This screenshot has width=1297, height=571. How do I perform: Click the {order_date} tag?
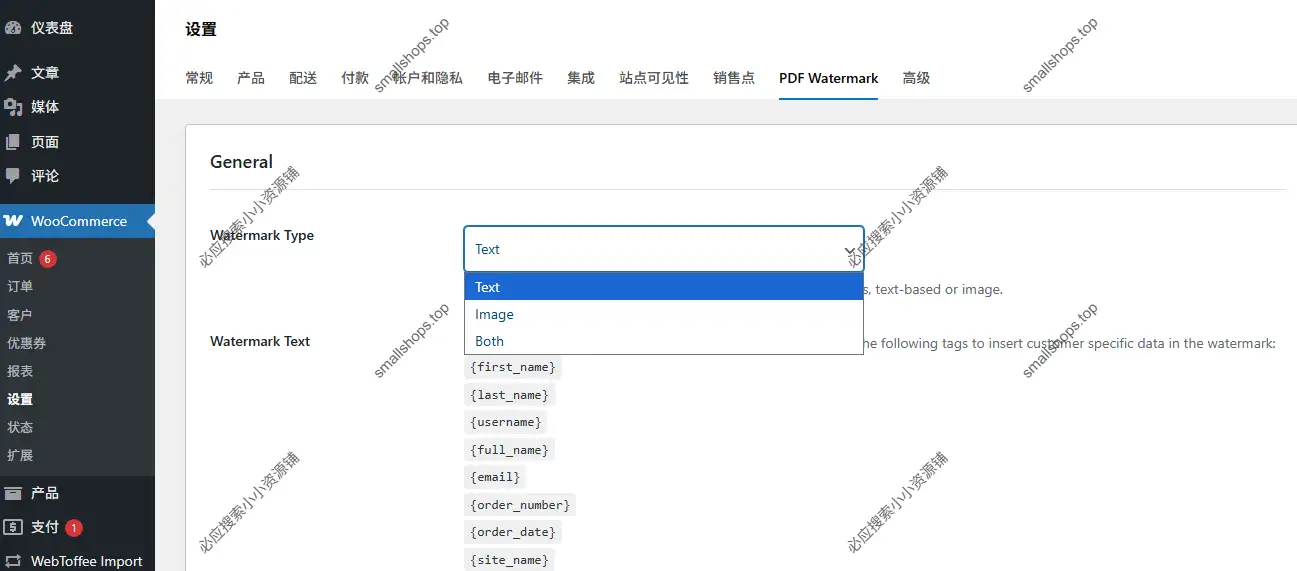click(x=513, y=532)
